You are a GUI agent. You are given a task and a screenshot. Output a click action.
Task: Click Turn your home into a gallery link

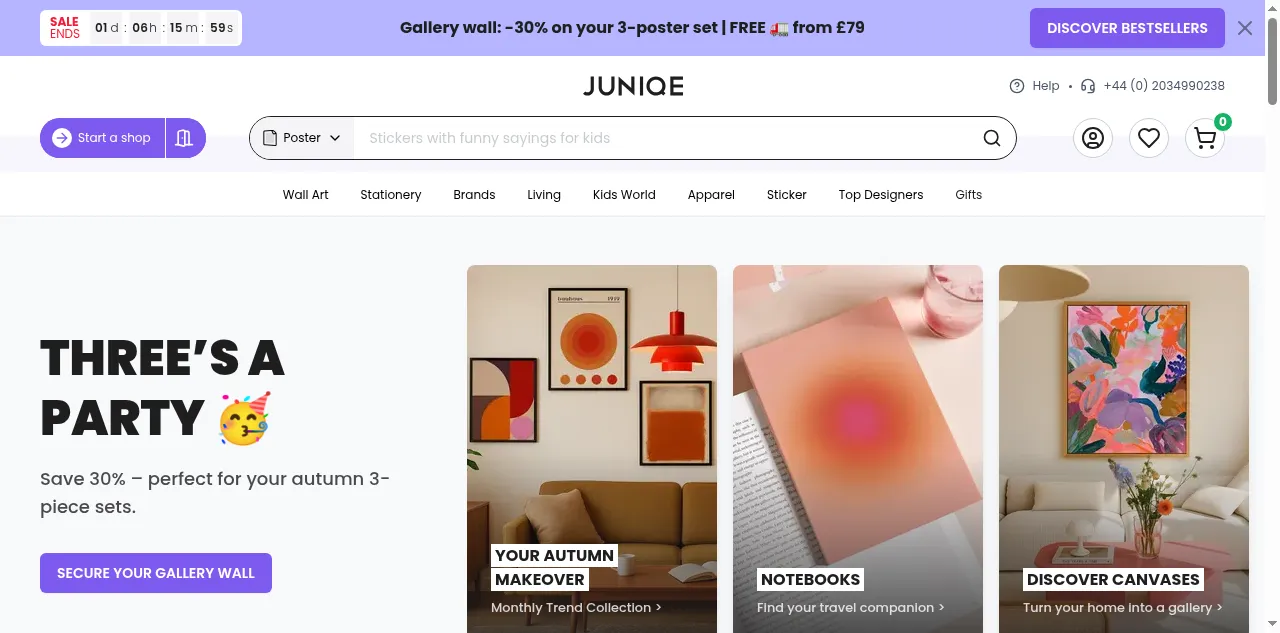tap(1122, 607)
